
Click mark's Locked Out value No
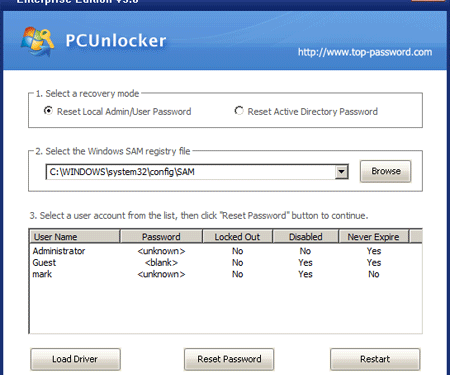pyautogui.click(x=237, y=274)
